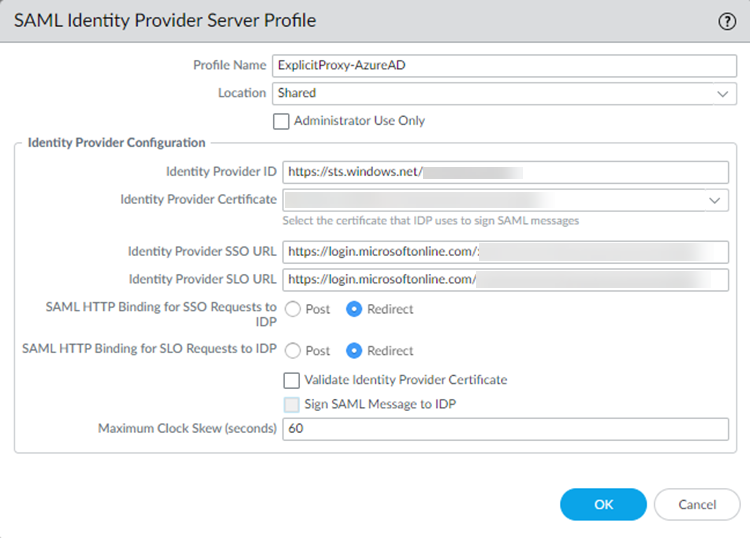
Task: Click the Profile Name text field
Action: 504,65
